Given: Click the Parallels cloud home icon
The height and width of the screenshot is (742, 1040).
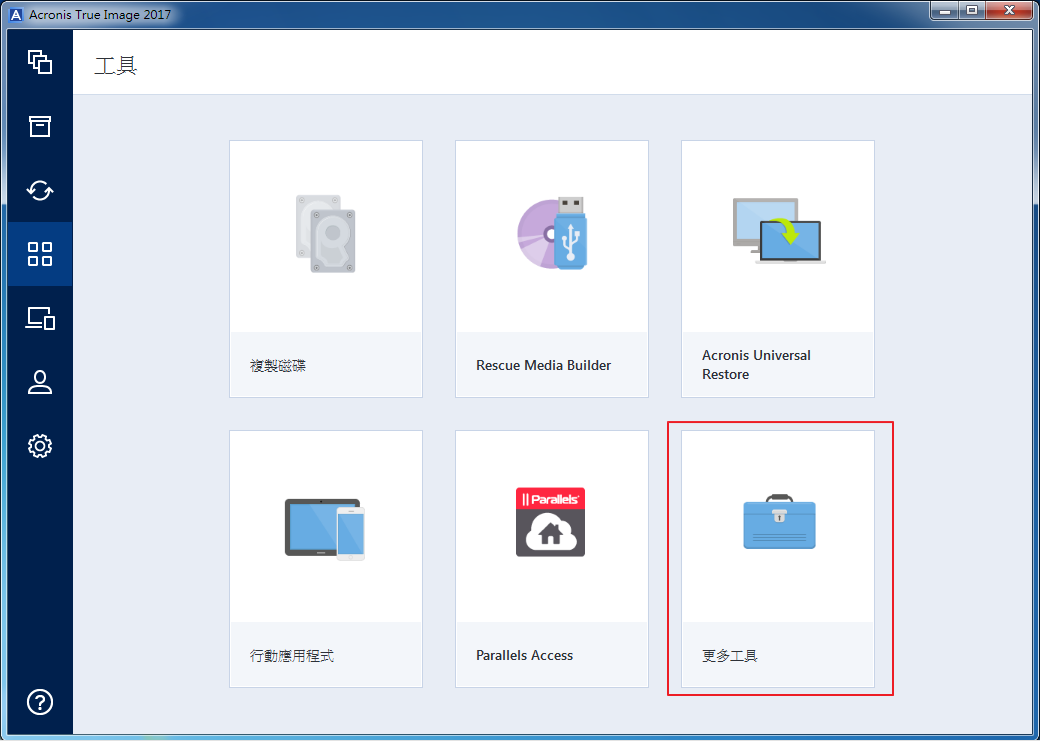Looking at the screenshot, I should 551,522.
